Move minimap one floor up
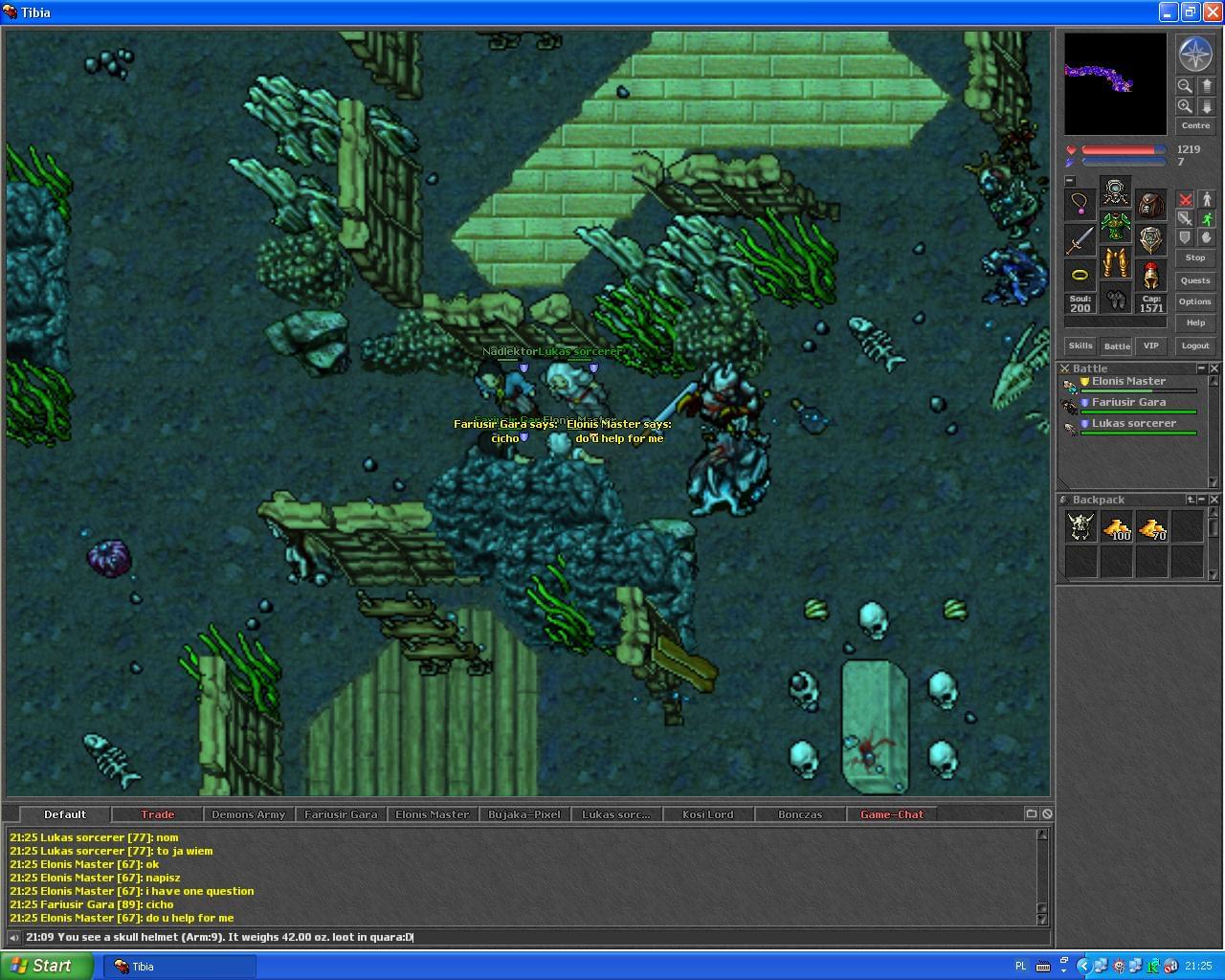Screen dimensions: 1225x980 tap(1206, 85)
